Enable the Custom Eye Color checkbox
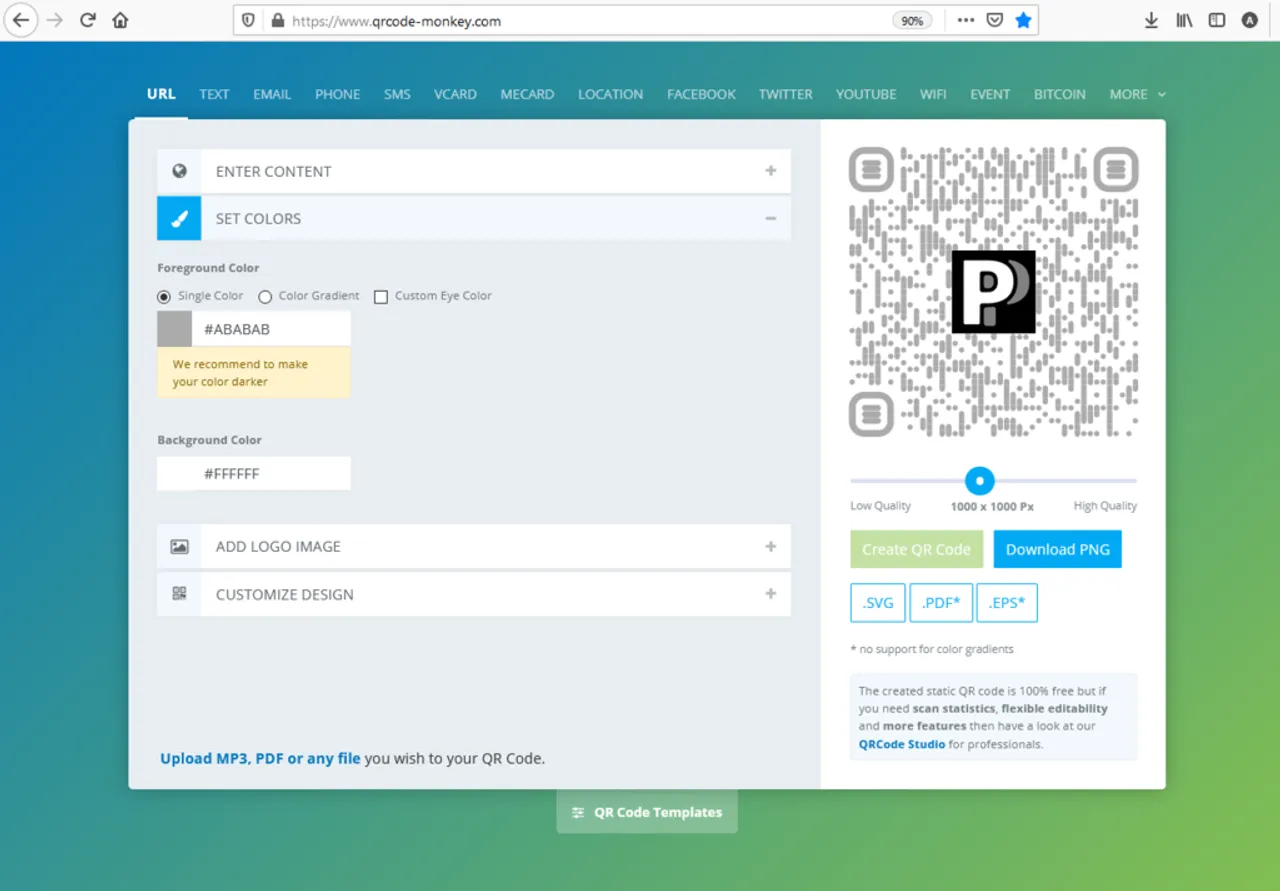 (381, 296)
